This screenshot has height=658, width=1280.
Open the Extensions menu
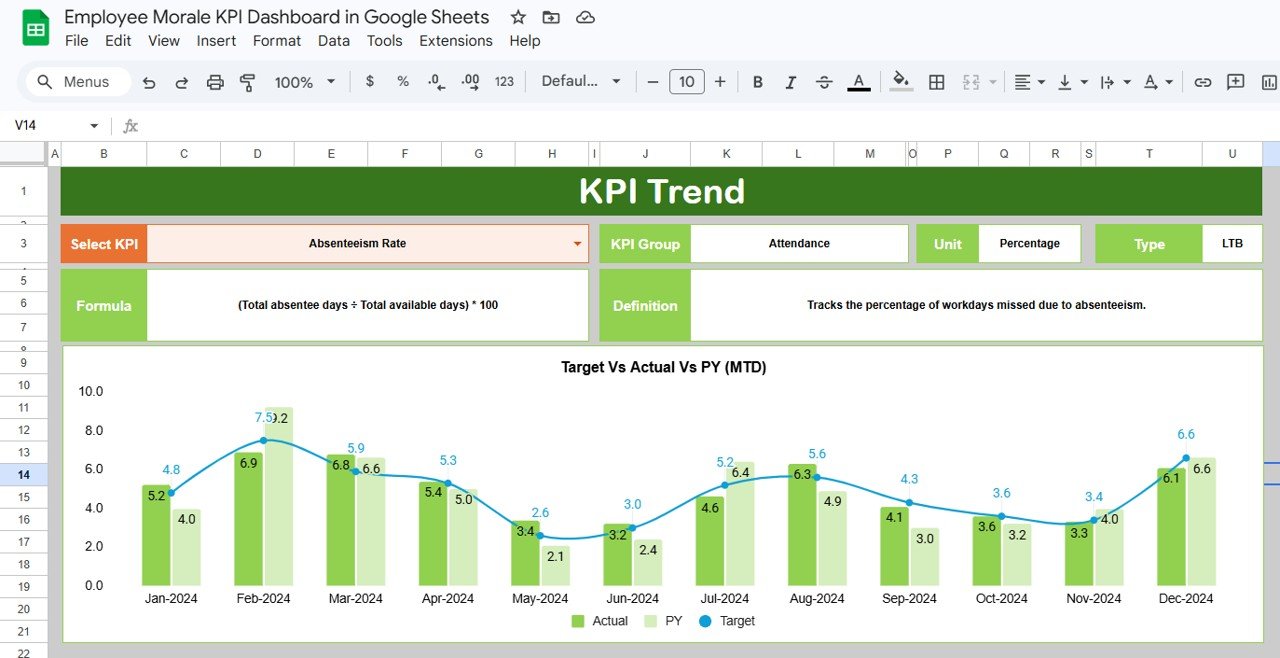point(456,41)
